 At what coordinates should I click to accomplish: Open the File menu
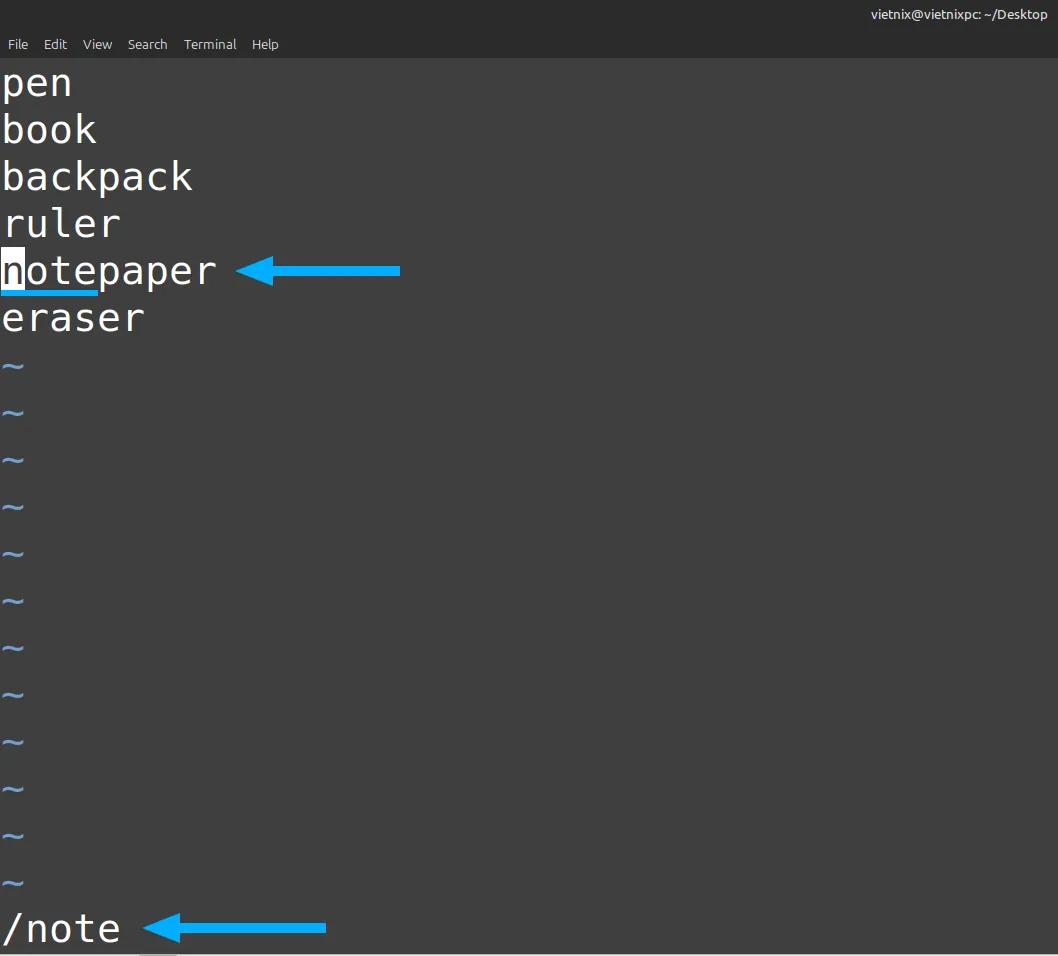pyautogui.click(x=18, y=45)
